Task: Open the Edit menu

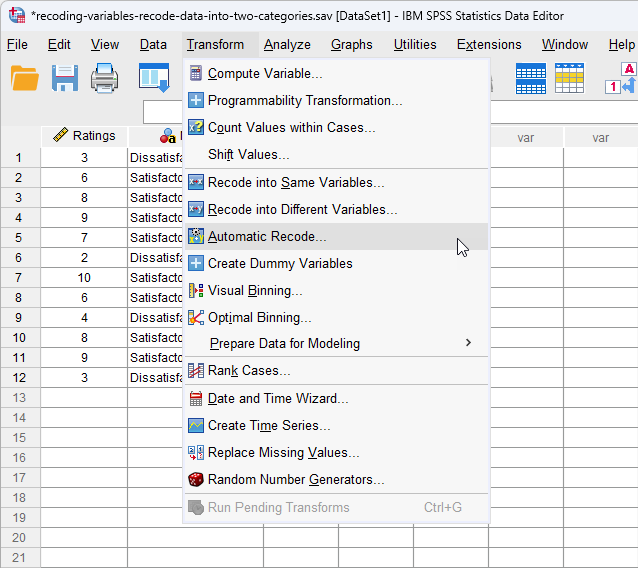Action: (59, 44)
